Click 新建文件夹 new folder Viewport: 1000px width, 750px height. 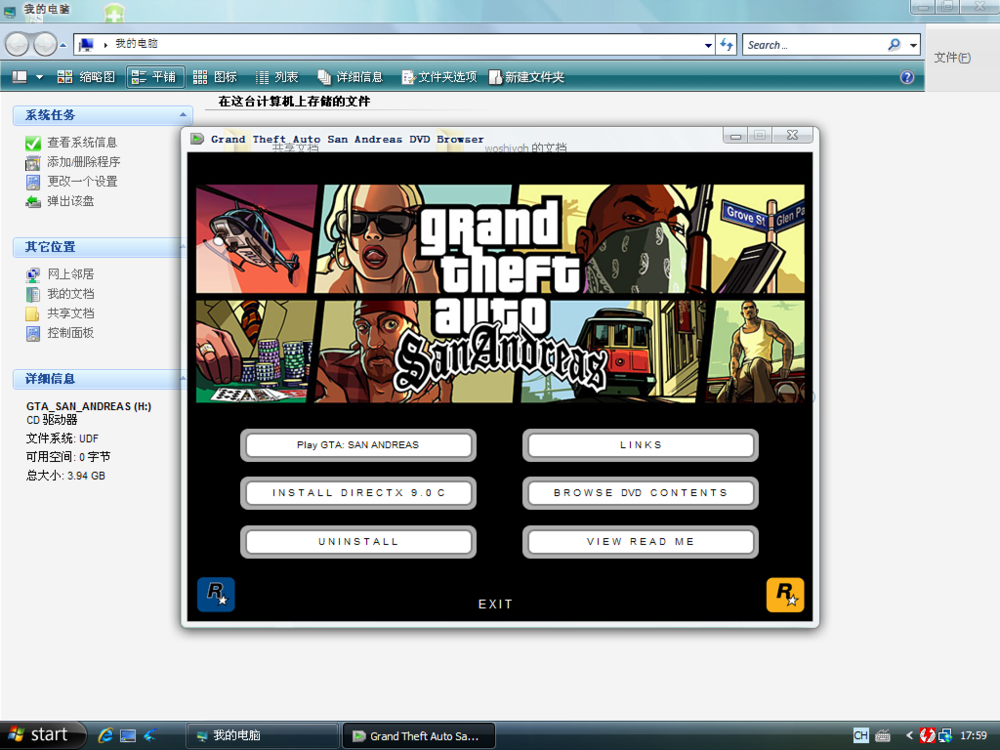tap(527, 77)
